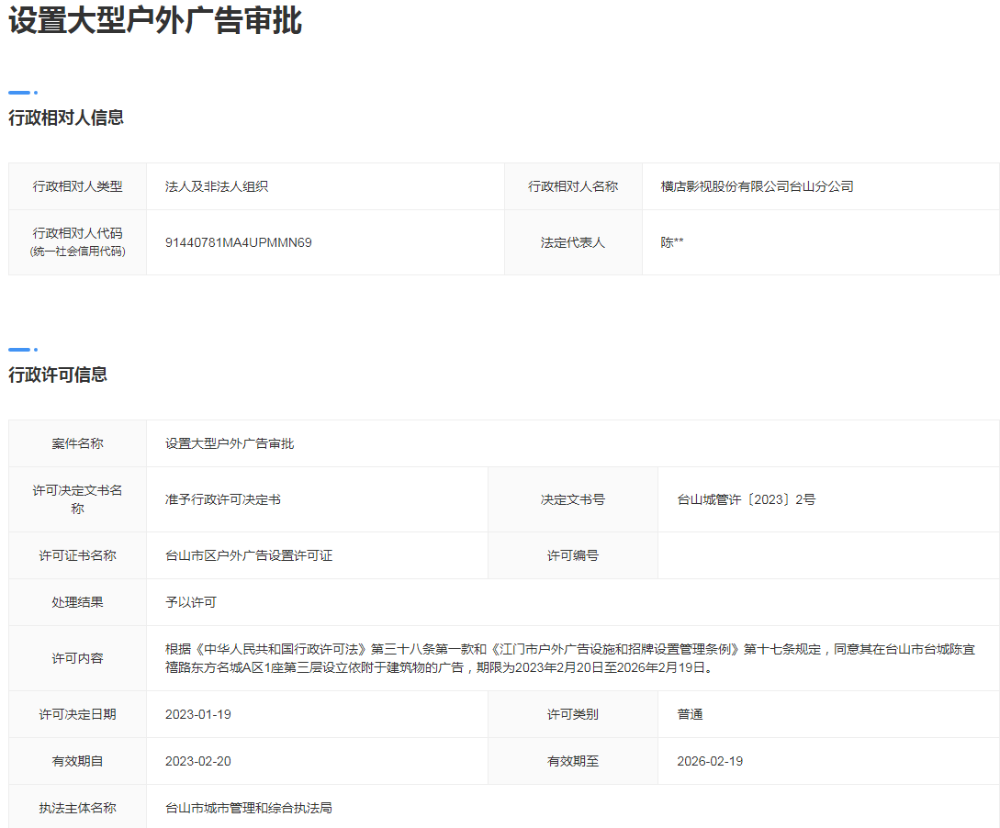Click the result 予以许可
Viewport: 1000px width, 828px height.
pos(191,602)
